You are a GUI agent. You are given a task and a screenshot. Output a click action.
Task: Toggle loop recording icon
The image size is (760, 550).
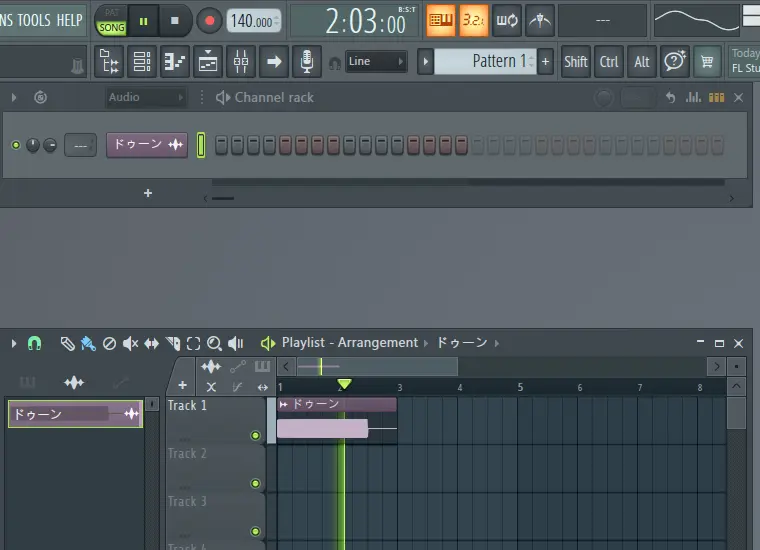pyautogui.click(x=507, y=20)
